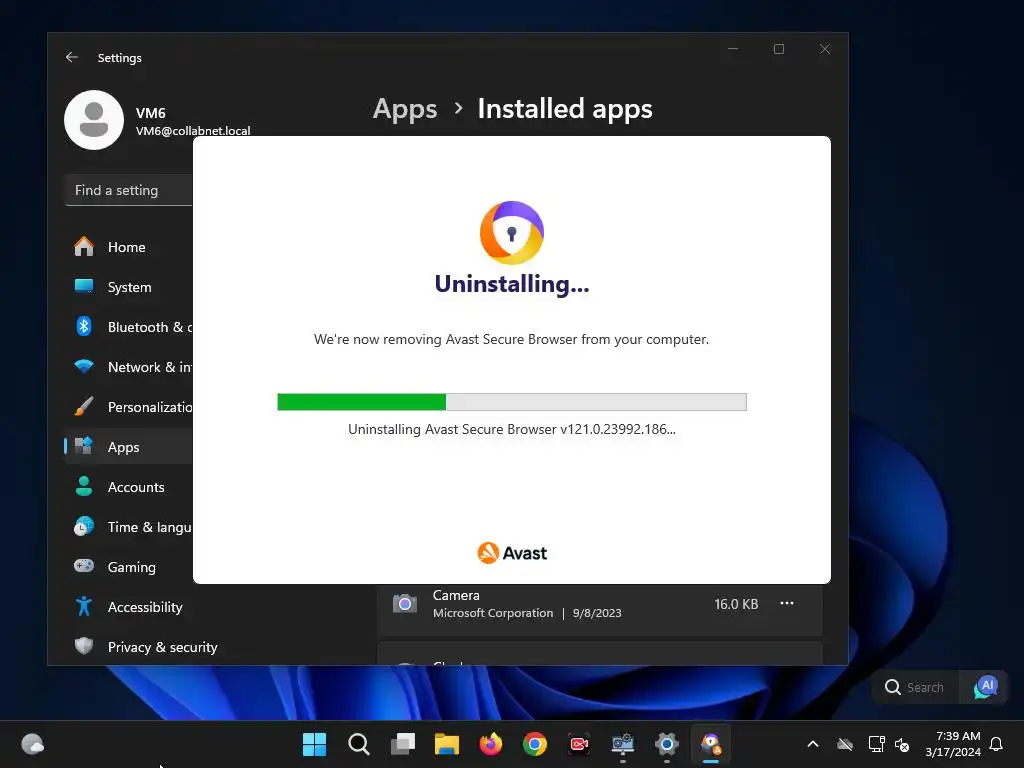Click the Accounts person icon
Viewport: 1024px width, 768px height.
[84, 486]
